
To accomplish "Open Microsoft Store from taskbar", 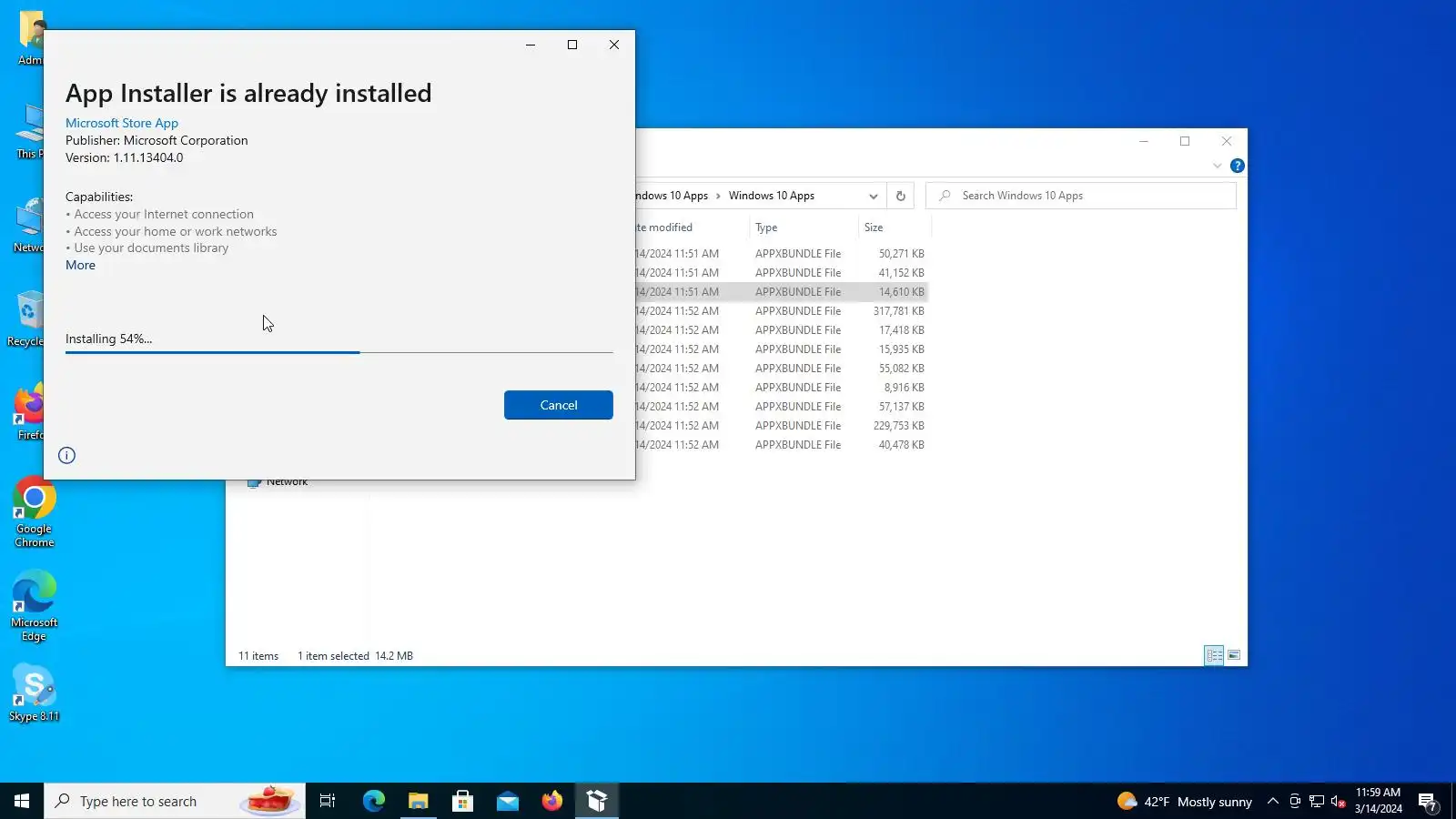I will [462, 801].
